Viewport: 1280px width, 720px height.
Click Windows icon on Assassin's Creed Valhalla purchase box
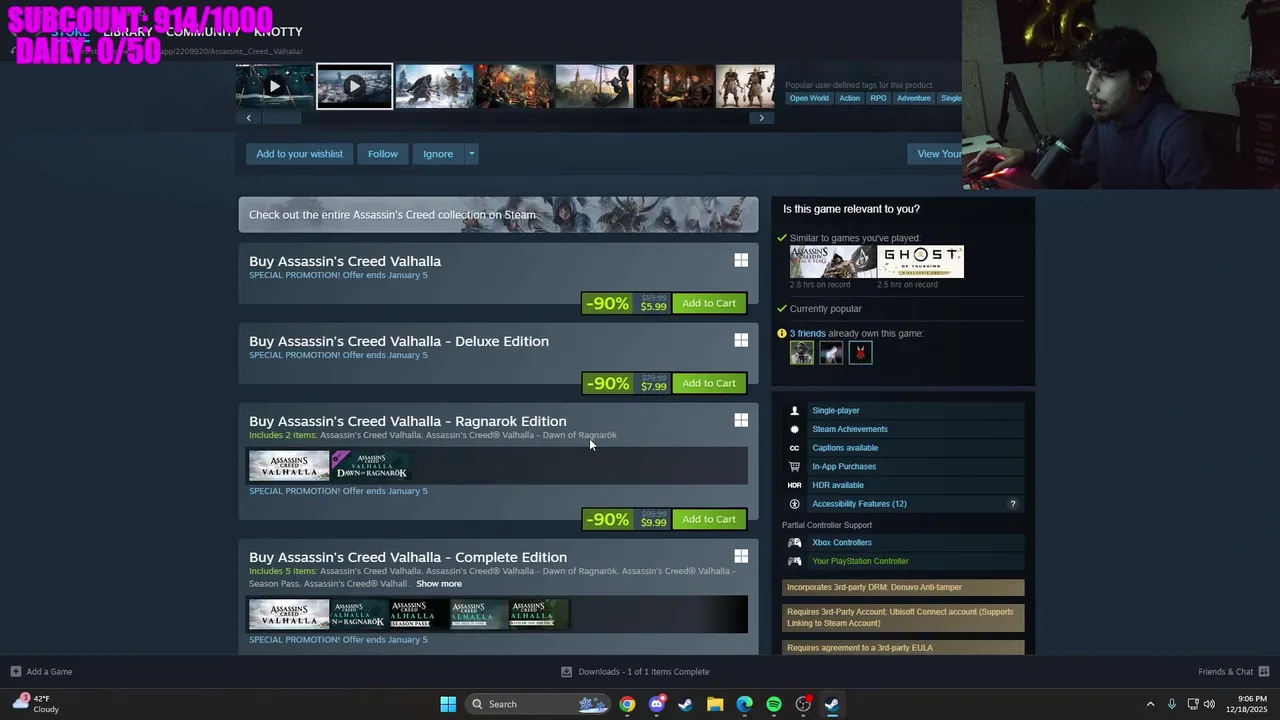[741, 260]
